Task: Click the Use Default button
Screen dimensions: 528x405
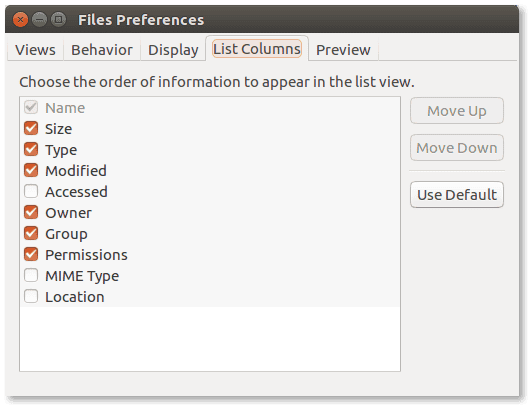Action: (x=457, y=195)
